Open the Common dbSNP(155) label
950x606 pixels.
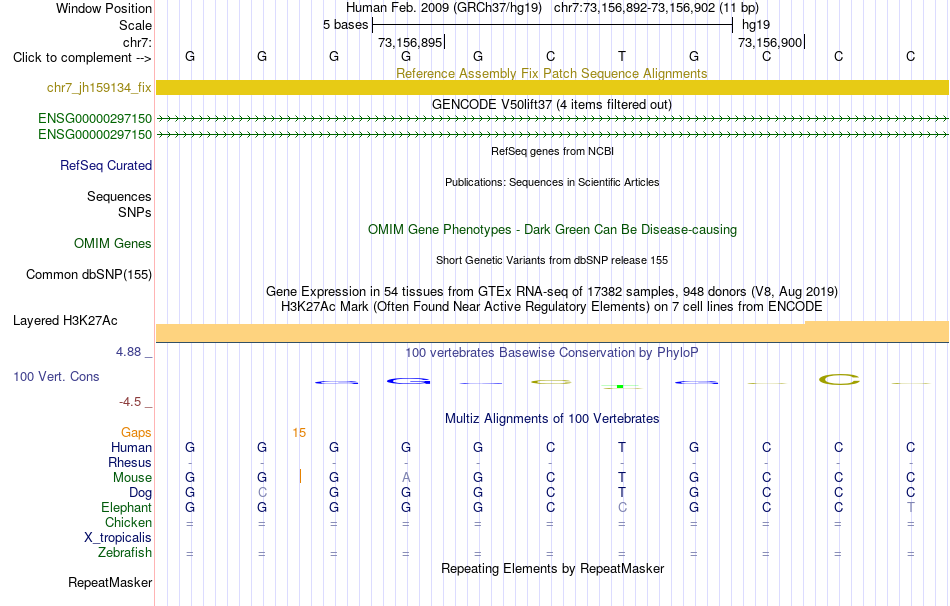(x=88, y=275)
